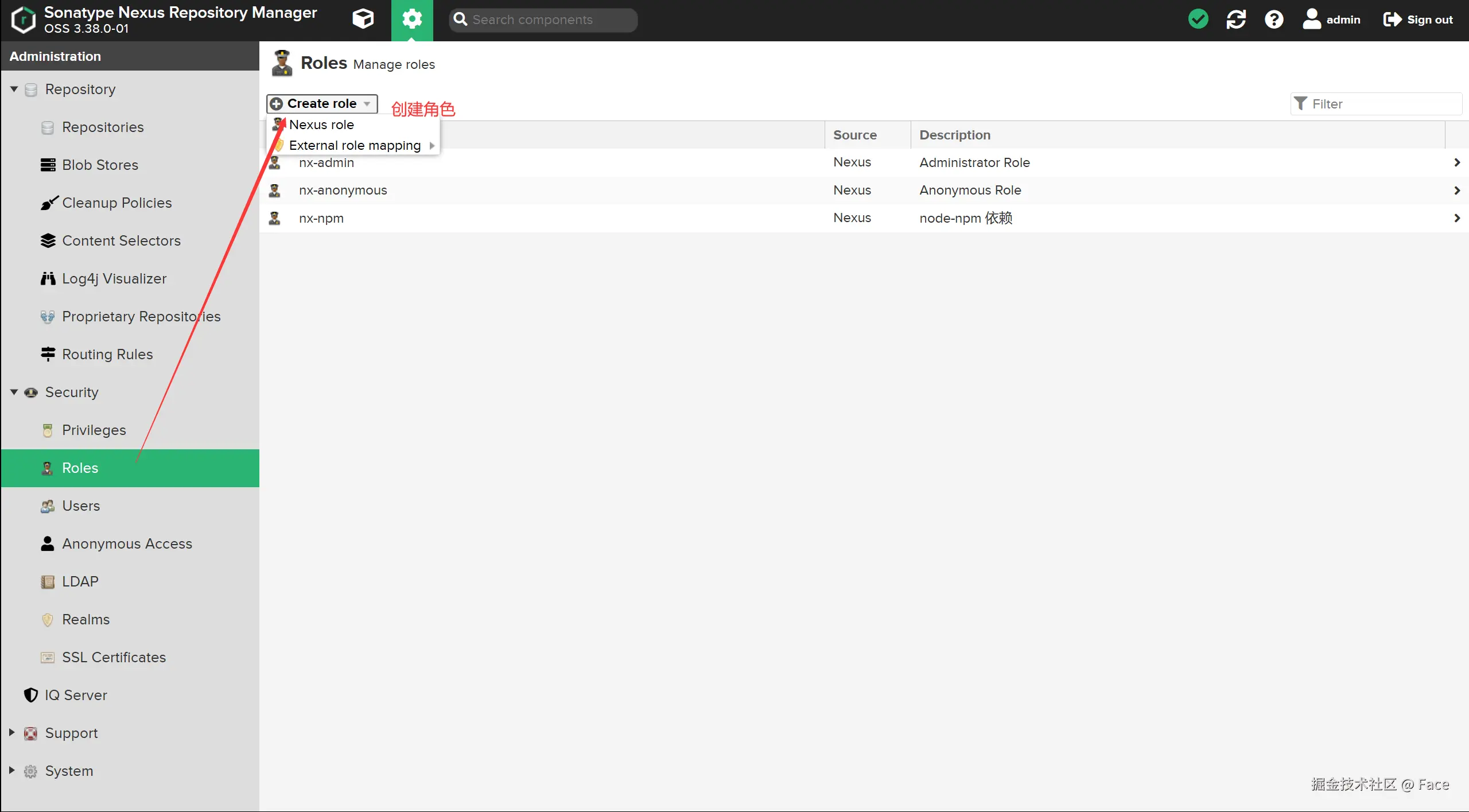
Task: Click the refresh arrows icon
Action: pos(1235,20)
